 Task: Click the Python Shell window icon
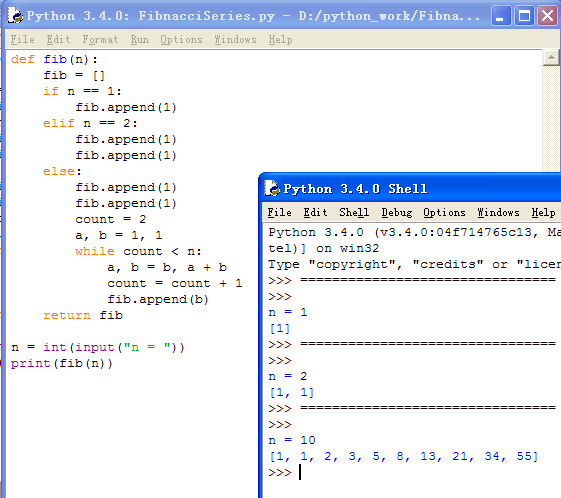pos(272,188)
